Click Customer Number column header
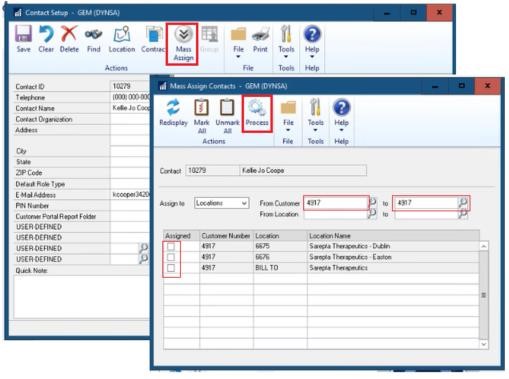The height and width of the screenshot is (379, 509). coord(226,236)
